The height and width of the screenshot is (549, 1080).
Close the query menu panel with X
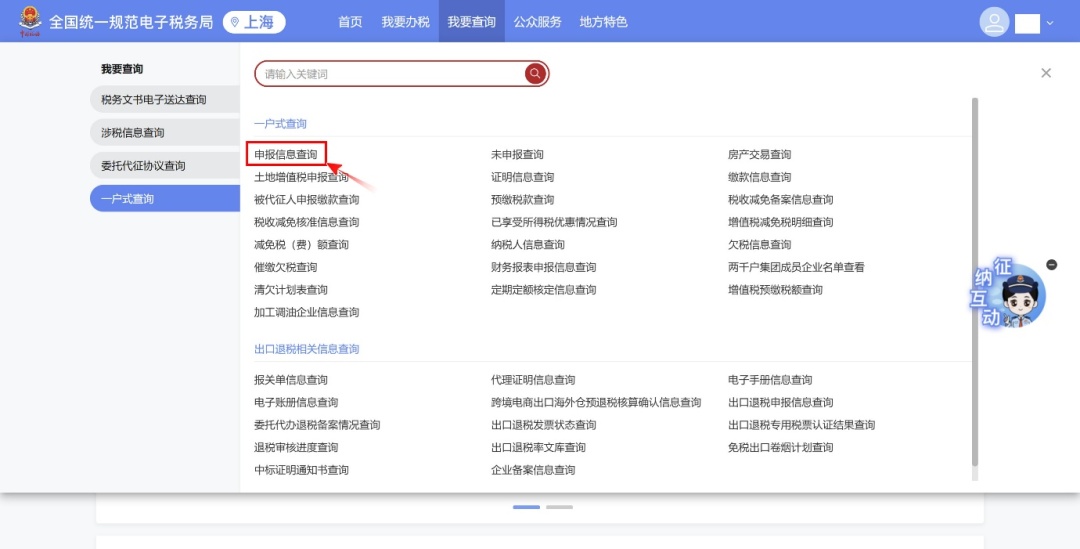pos(1046,73)
